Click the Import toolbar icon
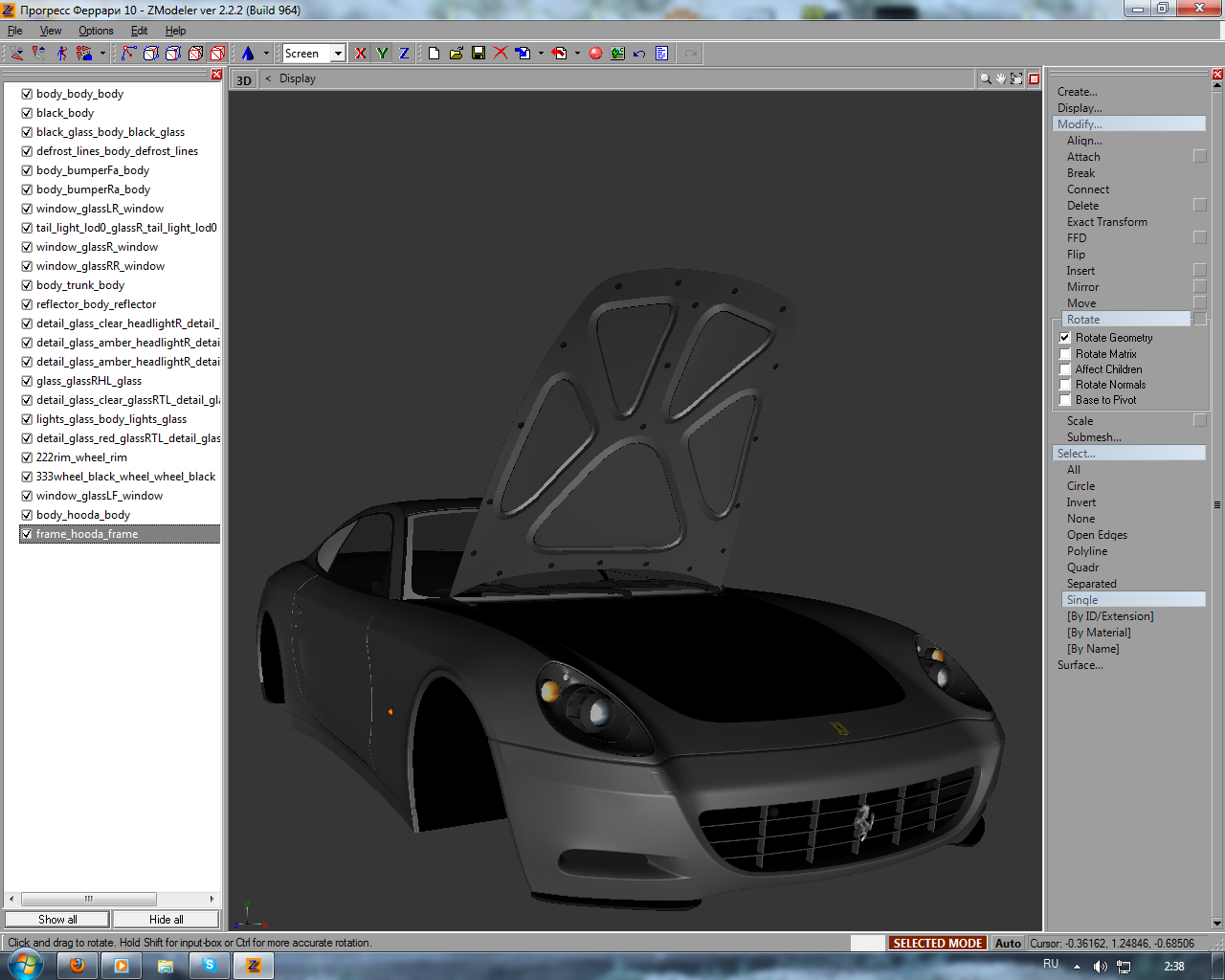Image resolution: width=1225 pixels, height=980 pixels. (x=523, y=54)
